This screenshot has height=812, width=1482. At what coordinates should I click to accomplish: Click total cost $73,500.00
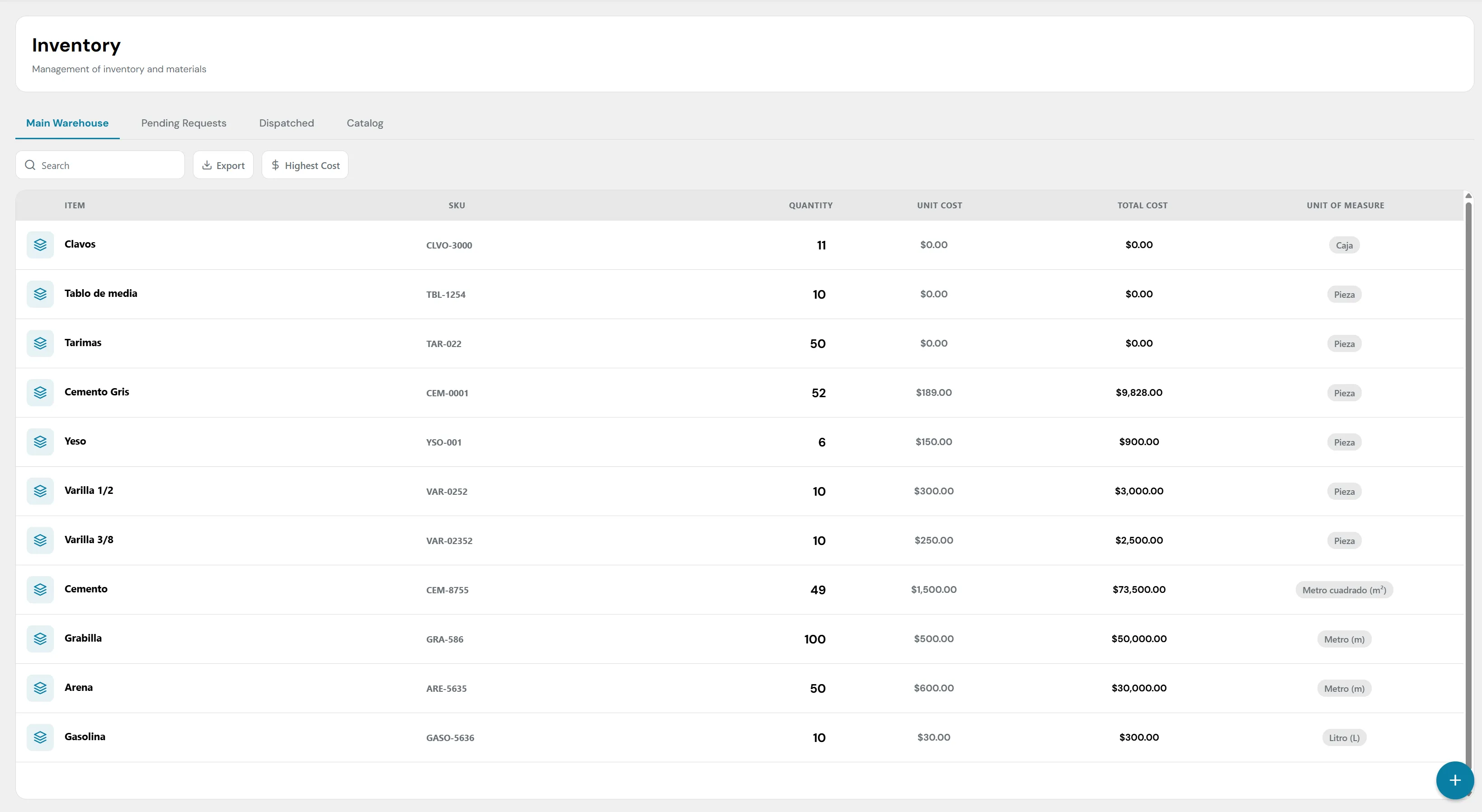point(1139,589)
